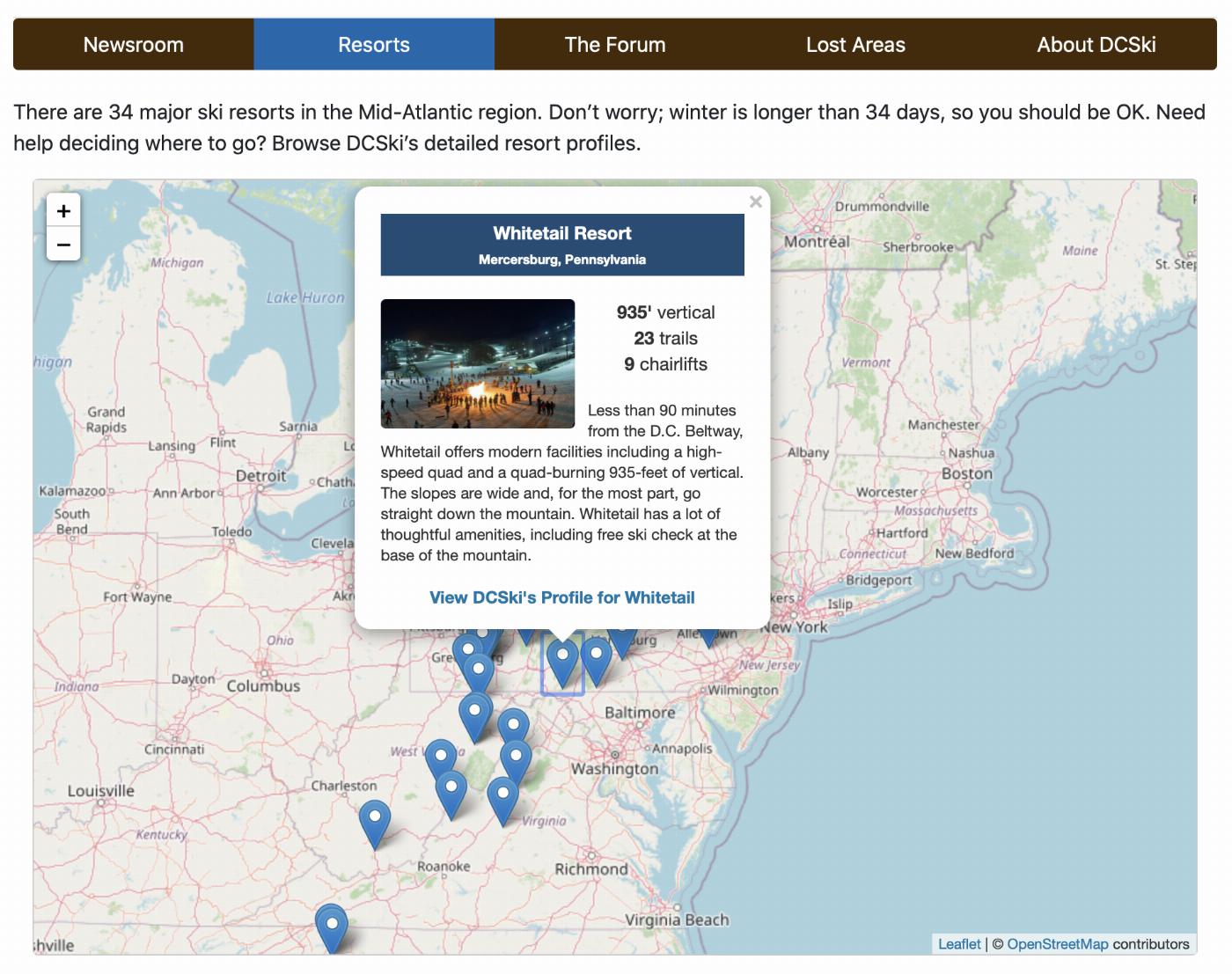Screen dimensions: 1232x974
Task: Open View DCSki's Profile for Whitetail link
Action: tap(562, 597)
